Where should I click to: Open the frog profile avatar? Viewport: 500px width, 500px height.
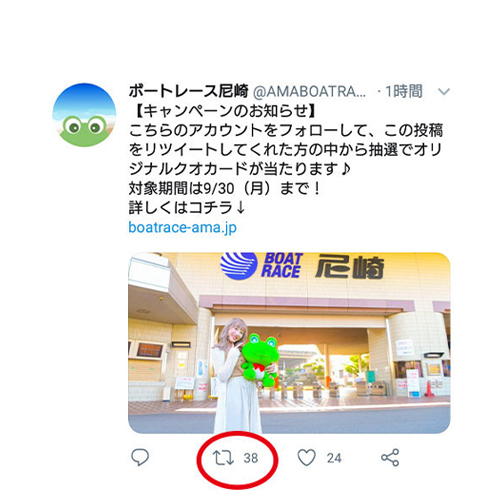coord(84,115)
